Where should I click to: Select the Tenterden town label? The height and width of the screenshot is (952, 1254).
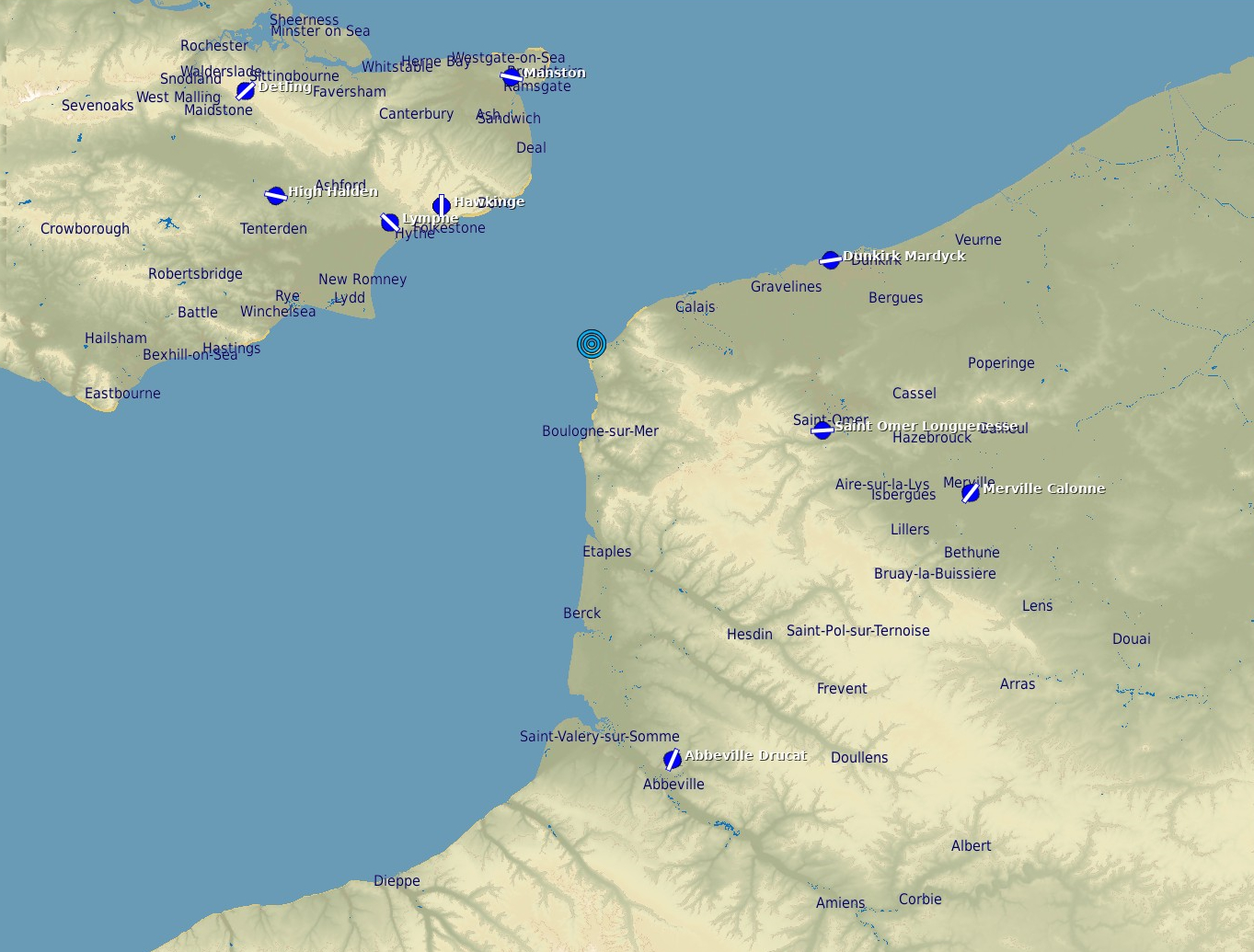click(273, 229)
